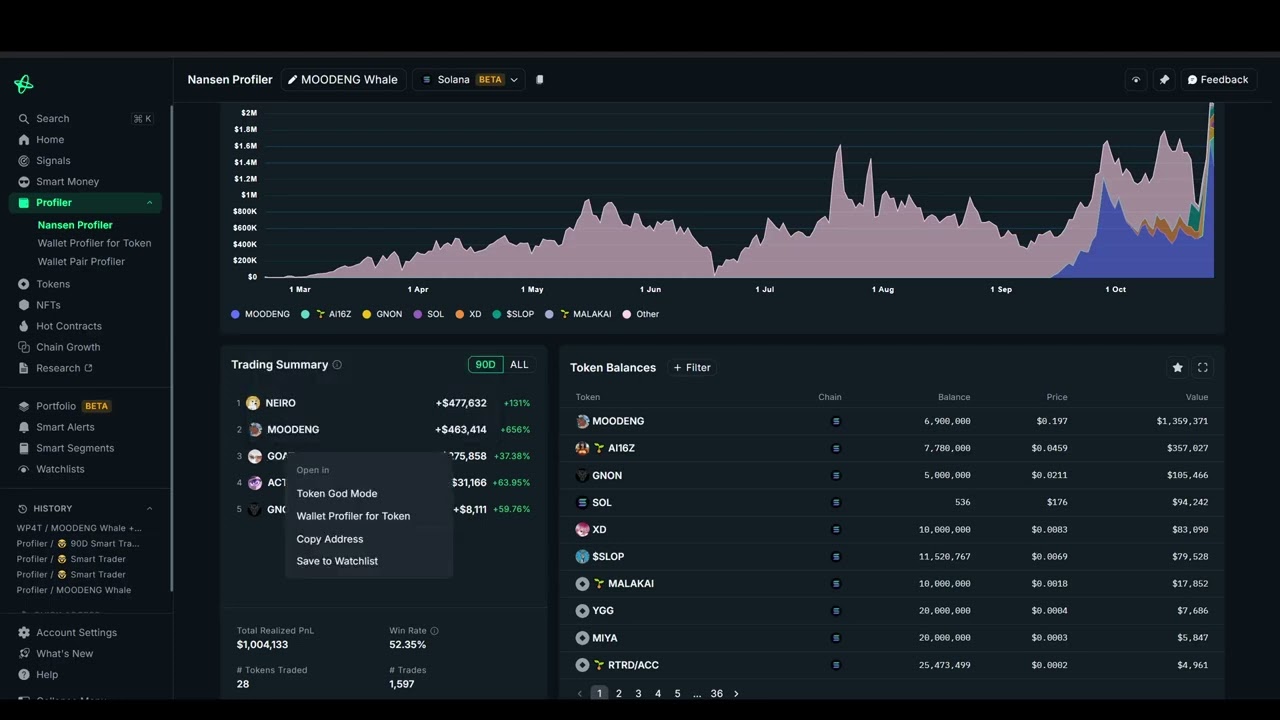This screenshot has width=1280, height=720.
Task: Open the Home icon in sidebar
Action: point(24,140)
